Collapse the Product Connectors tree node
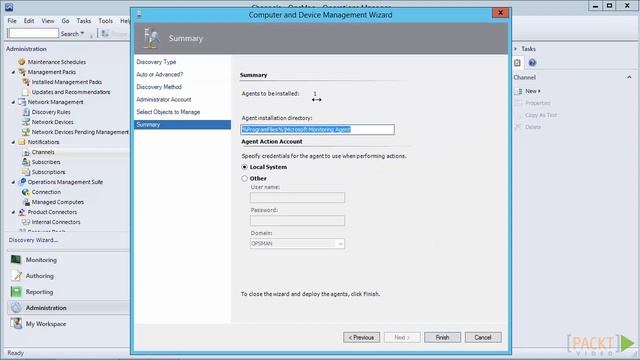Screen dimensions: 640x360 coord(13,213)
